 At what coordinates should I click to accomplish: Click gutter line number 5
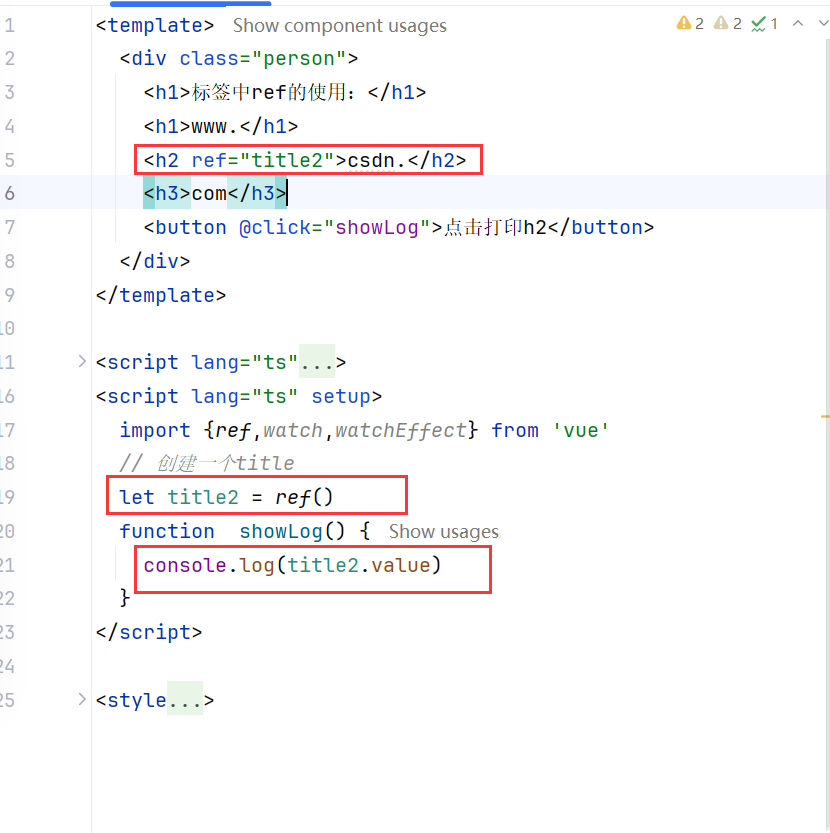pos(10,160)
